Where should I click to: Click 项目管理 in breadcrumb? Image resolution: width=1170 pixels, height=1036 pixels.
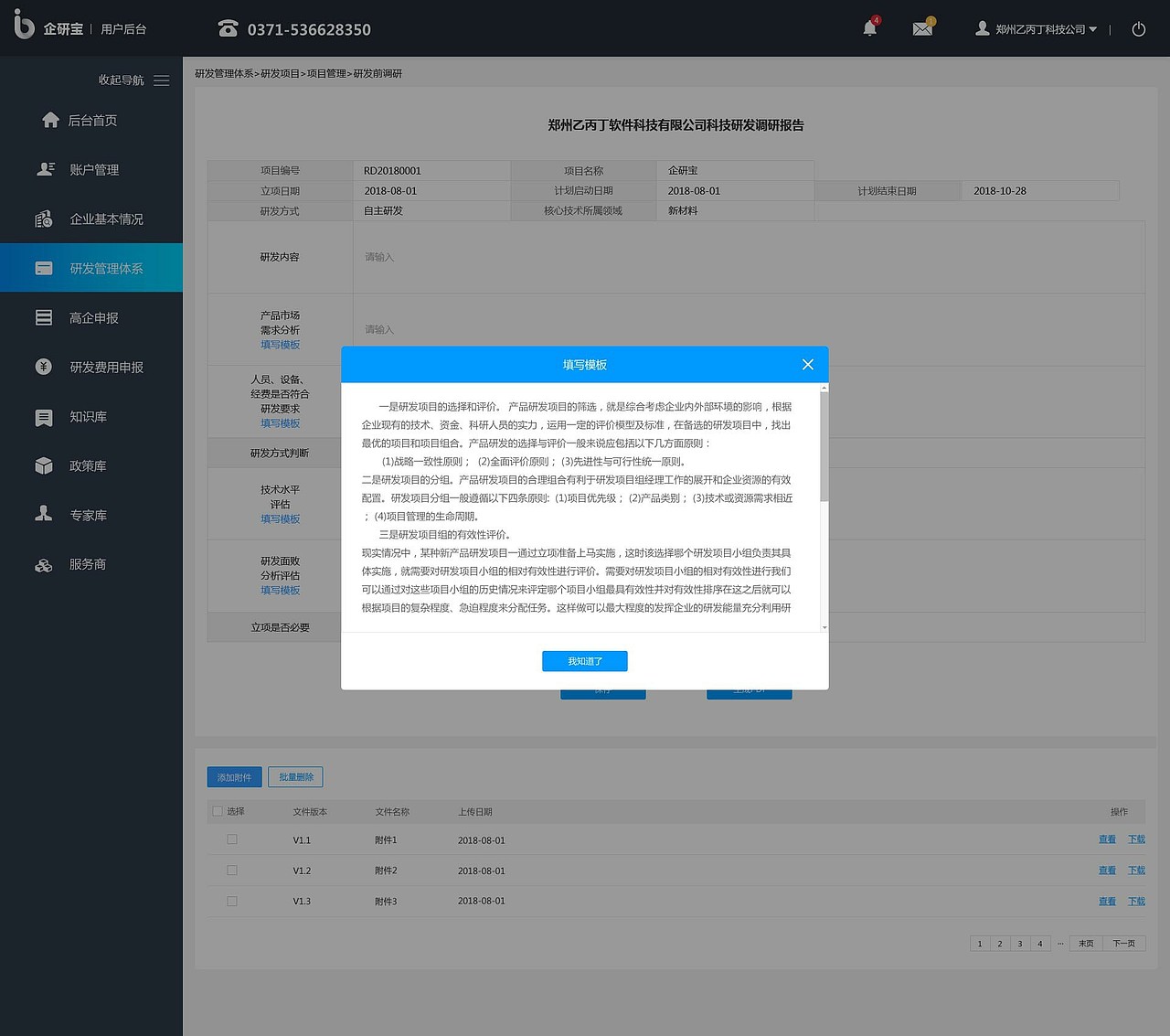(326, 73)
